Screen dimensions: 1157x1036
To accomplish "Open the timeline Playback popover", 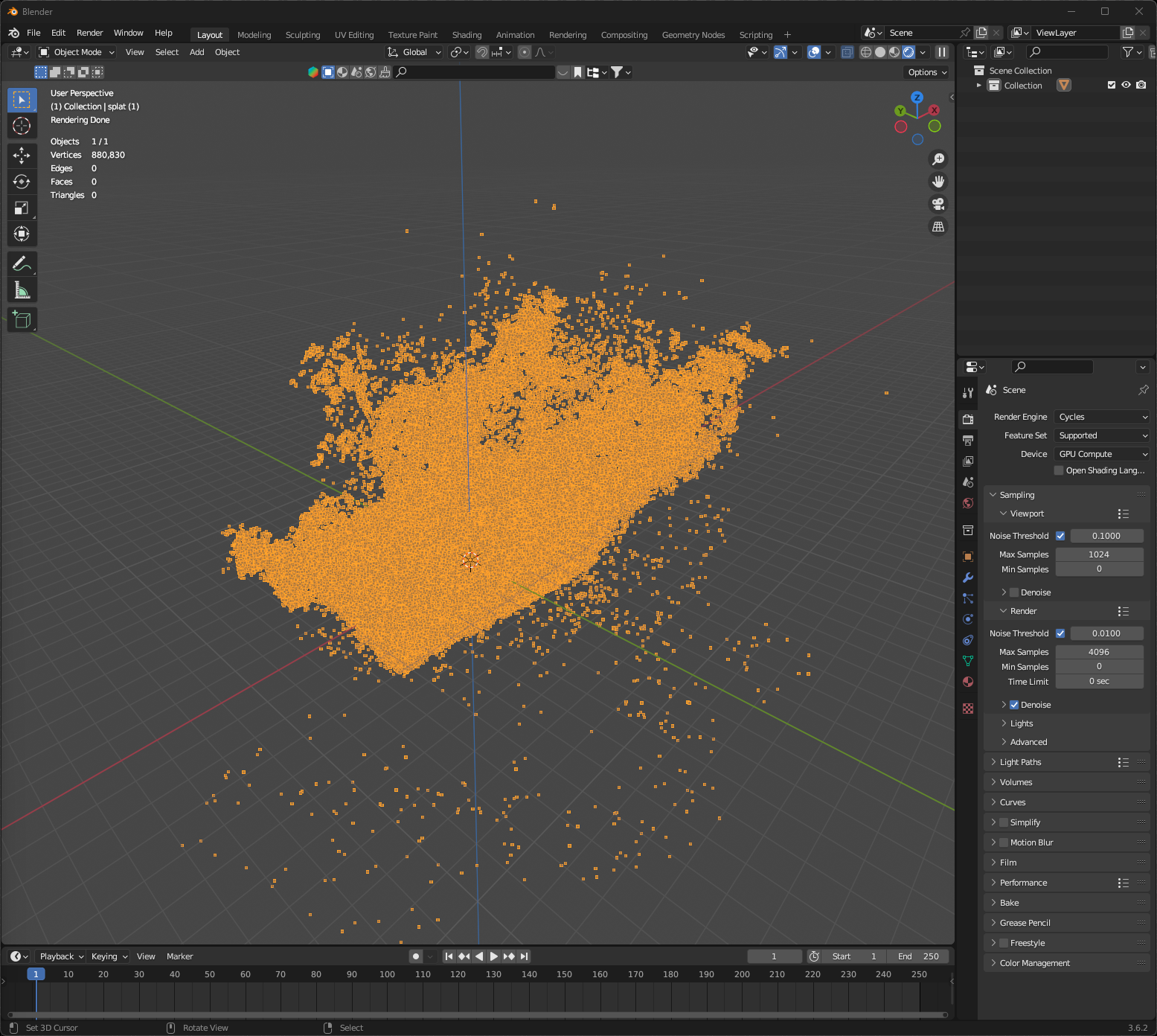I will point(61,956).
